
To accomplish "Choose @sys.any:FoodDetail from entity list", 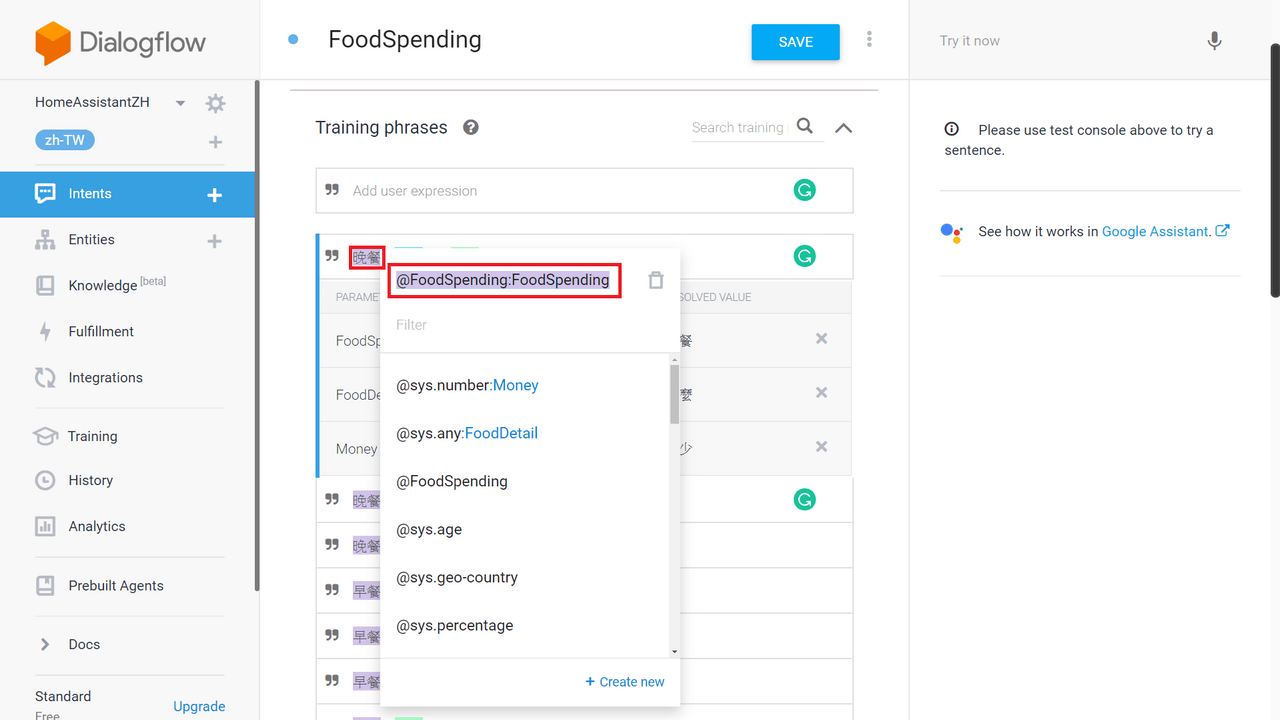I will (x=467, y=433).
